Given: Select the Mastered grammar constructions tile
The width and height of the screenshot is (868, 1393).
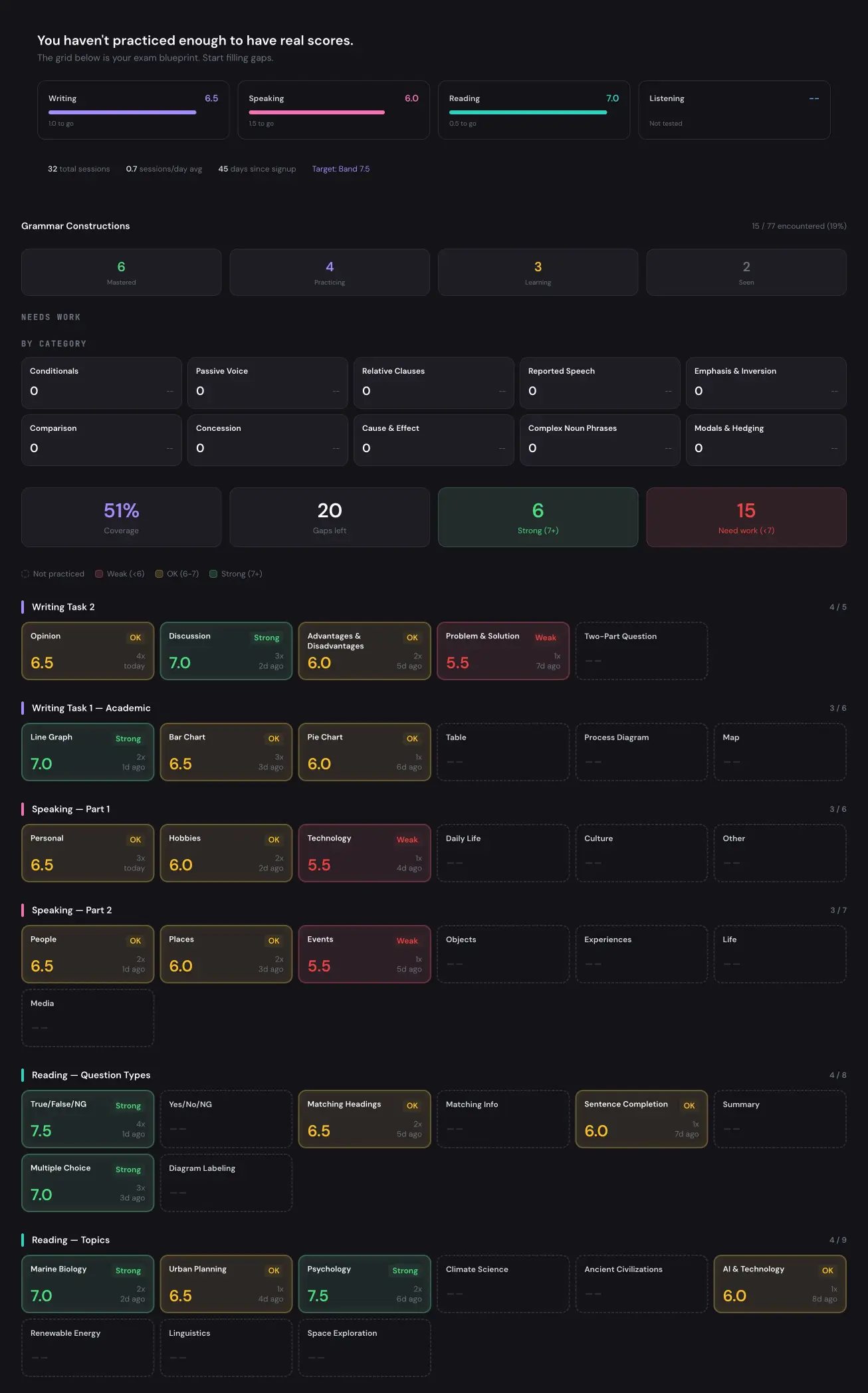Looking at the screenshot, I should point(121,273).
